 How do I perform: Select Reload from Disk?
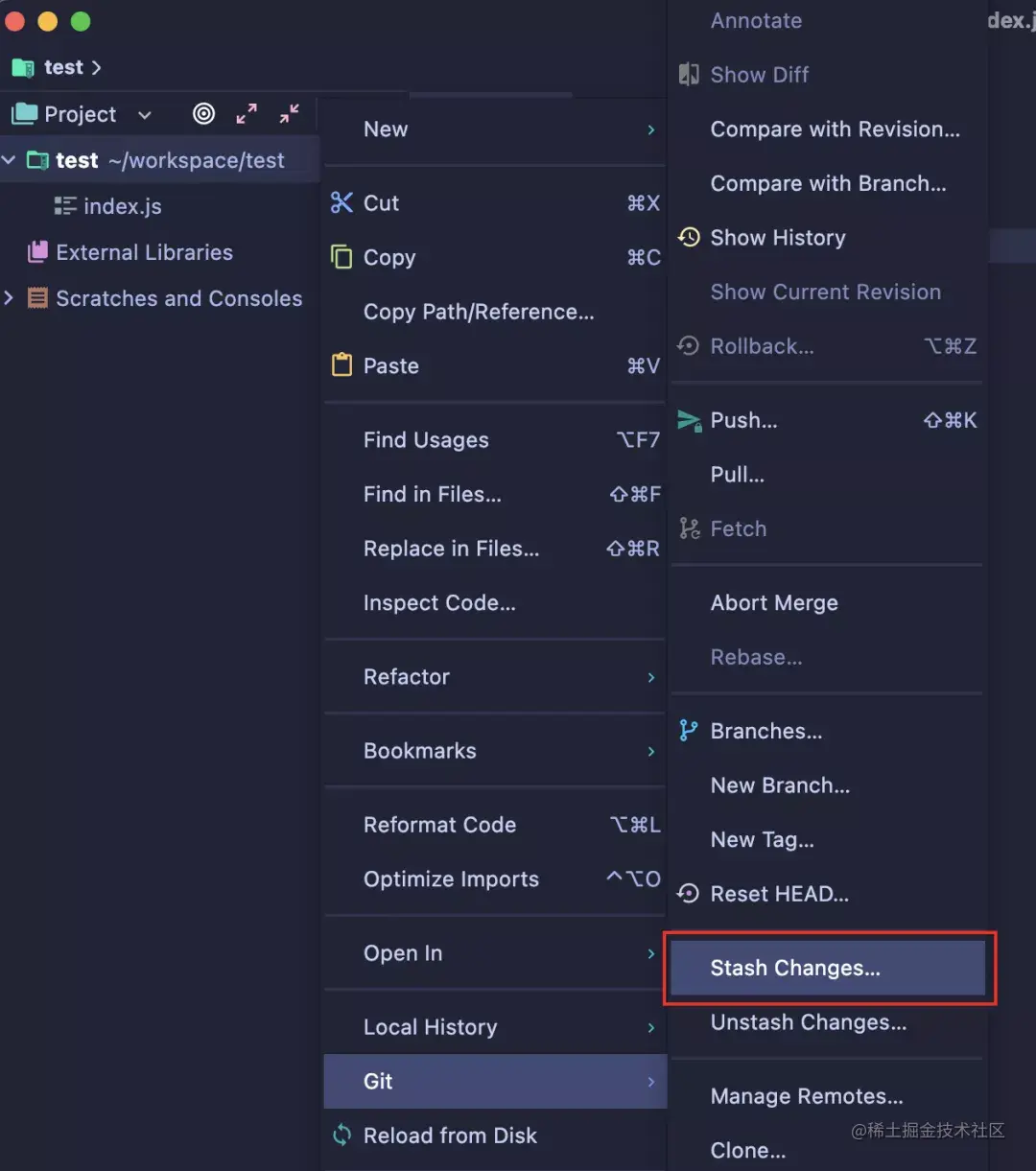point(495,1136)
